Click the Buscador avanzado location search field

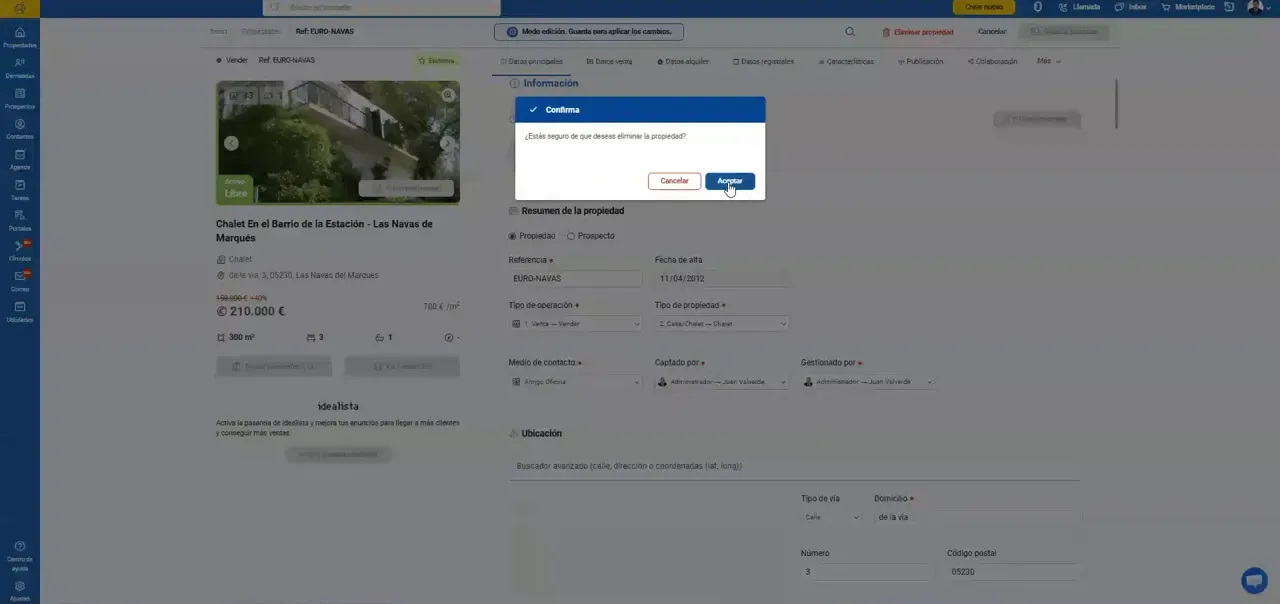tap(794, 467)
